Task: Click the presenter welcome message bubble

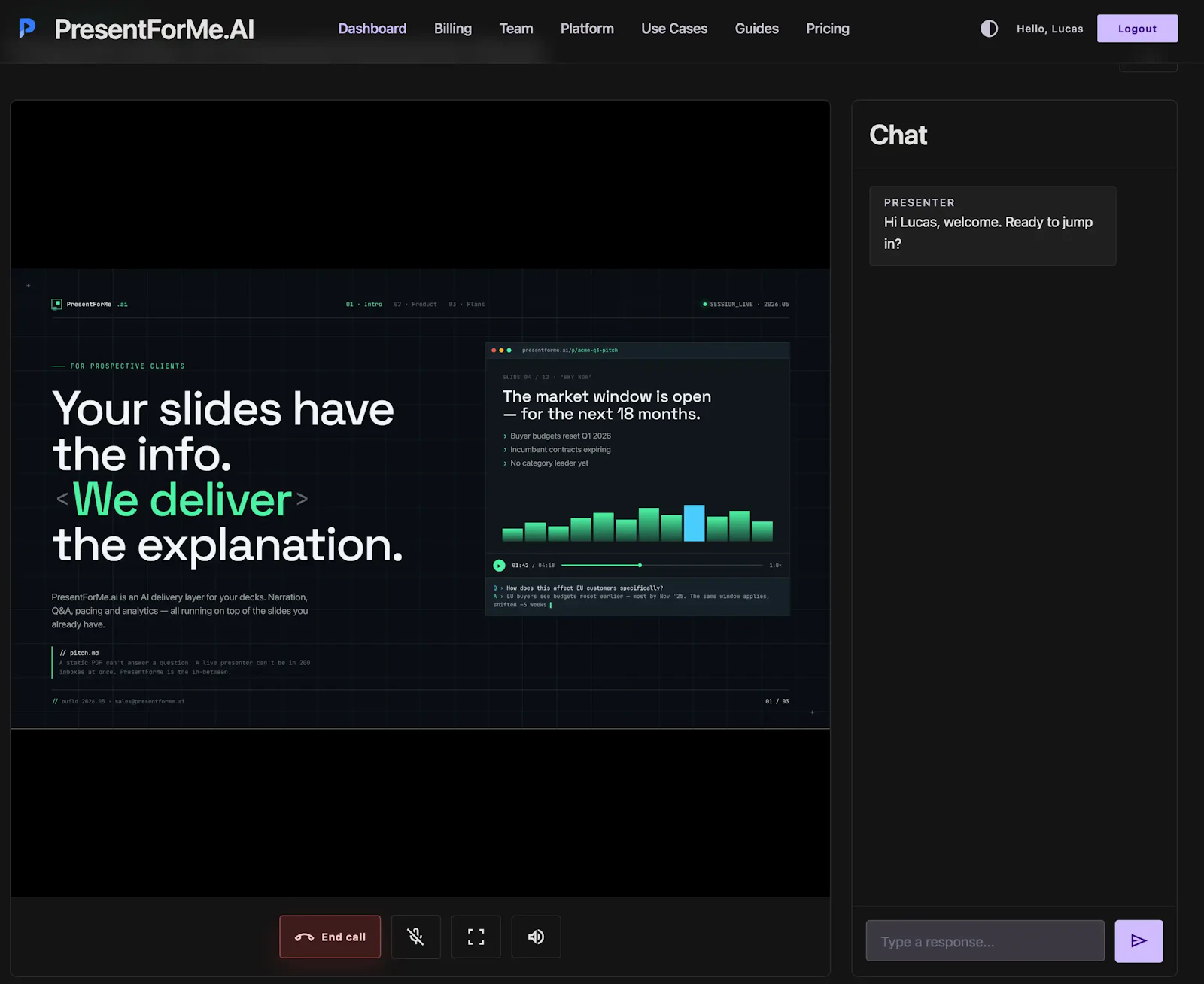Action: (993, 226)
